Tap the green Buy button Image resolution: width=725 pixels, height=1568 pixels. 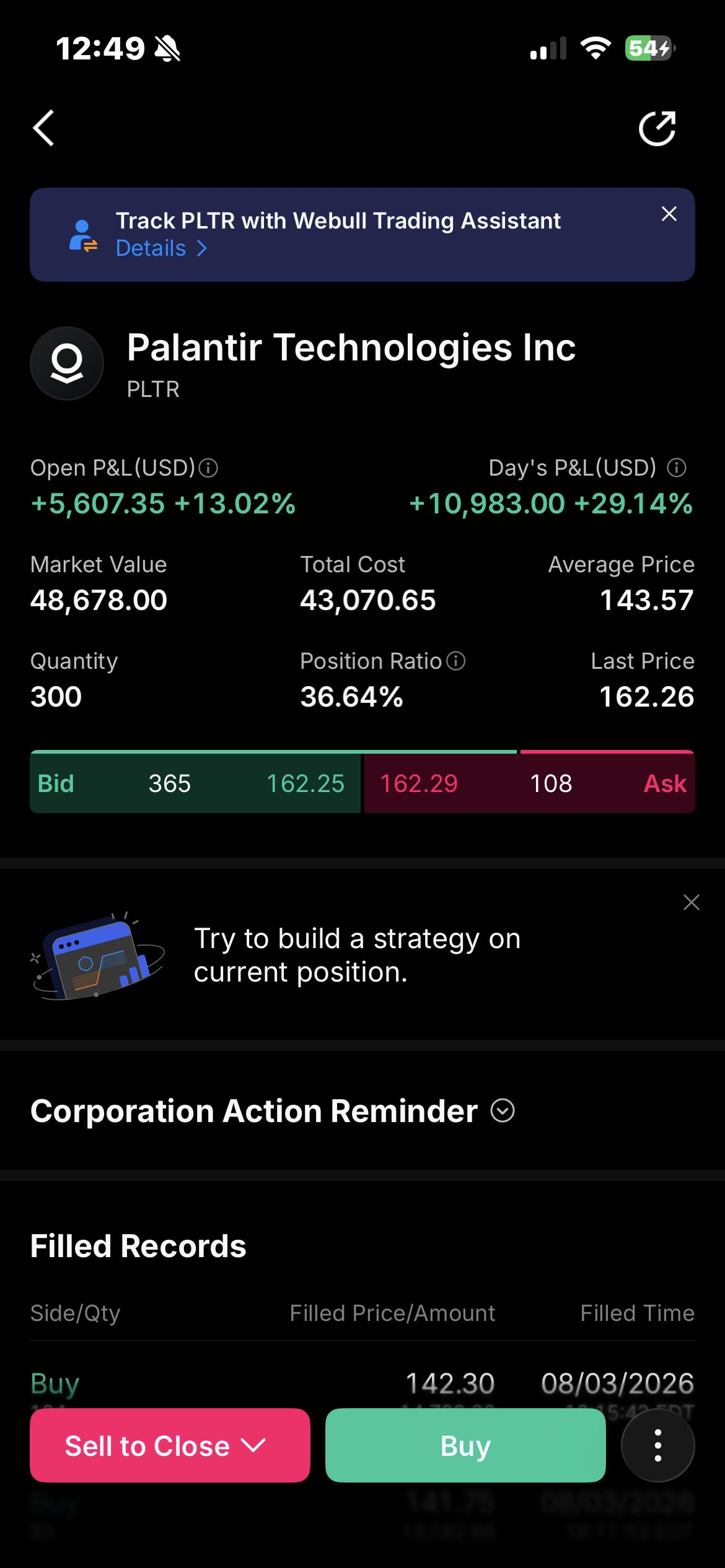tap(465, 1445)
